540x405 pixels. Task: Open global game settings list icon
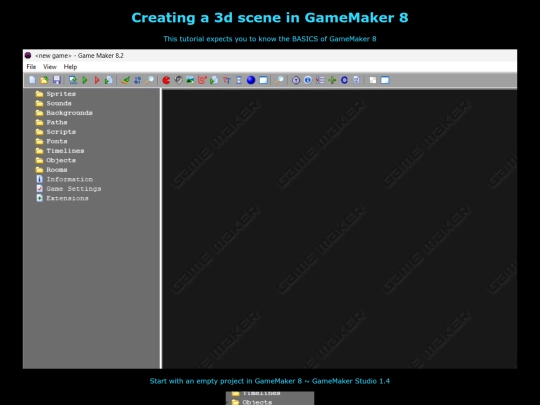coord(320,80)
